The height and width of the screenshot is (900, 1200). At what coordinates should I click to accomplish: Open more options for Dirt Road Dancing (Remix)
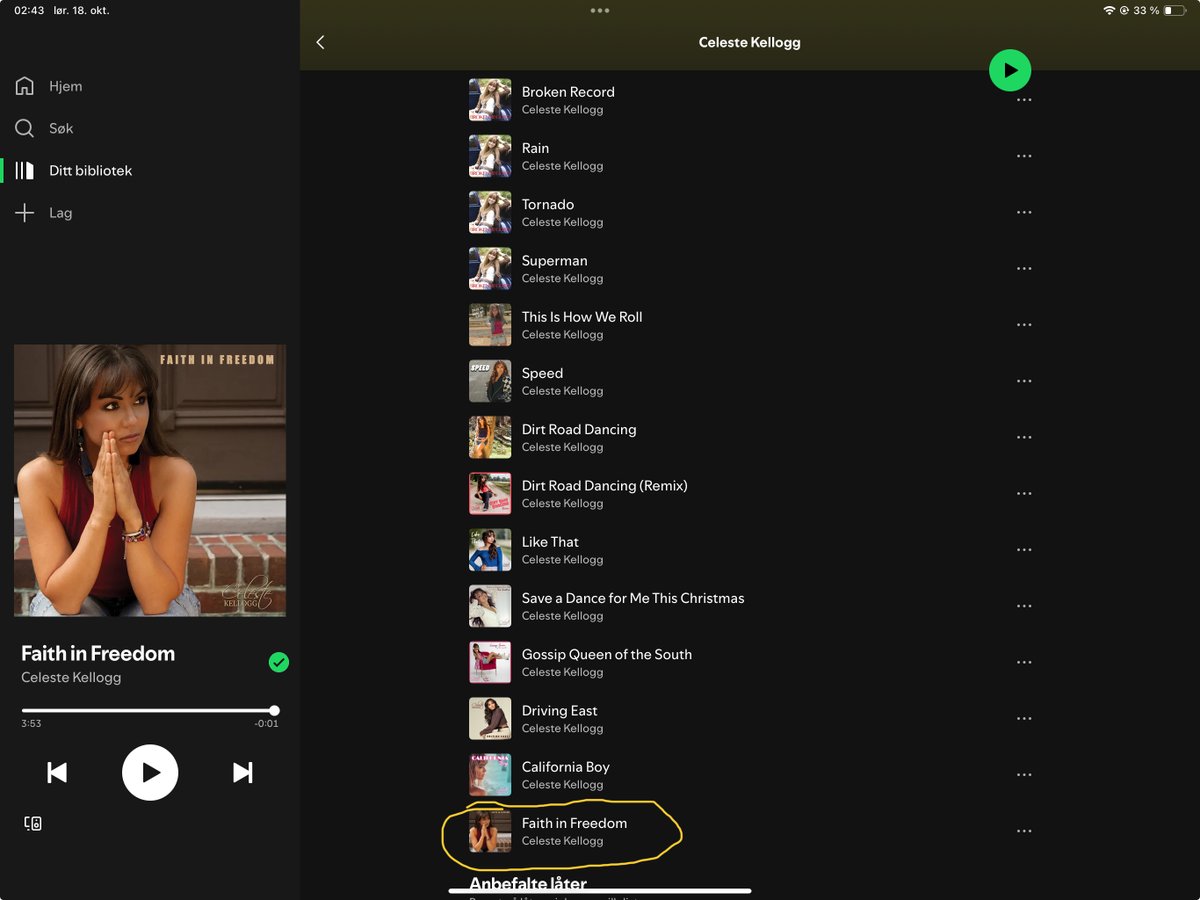coord(1024,493)
